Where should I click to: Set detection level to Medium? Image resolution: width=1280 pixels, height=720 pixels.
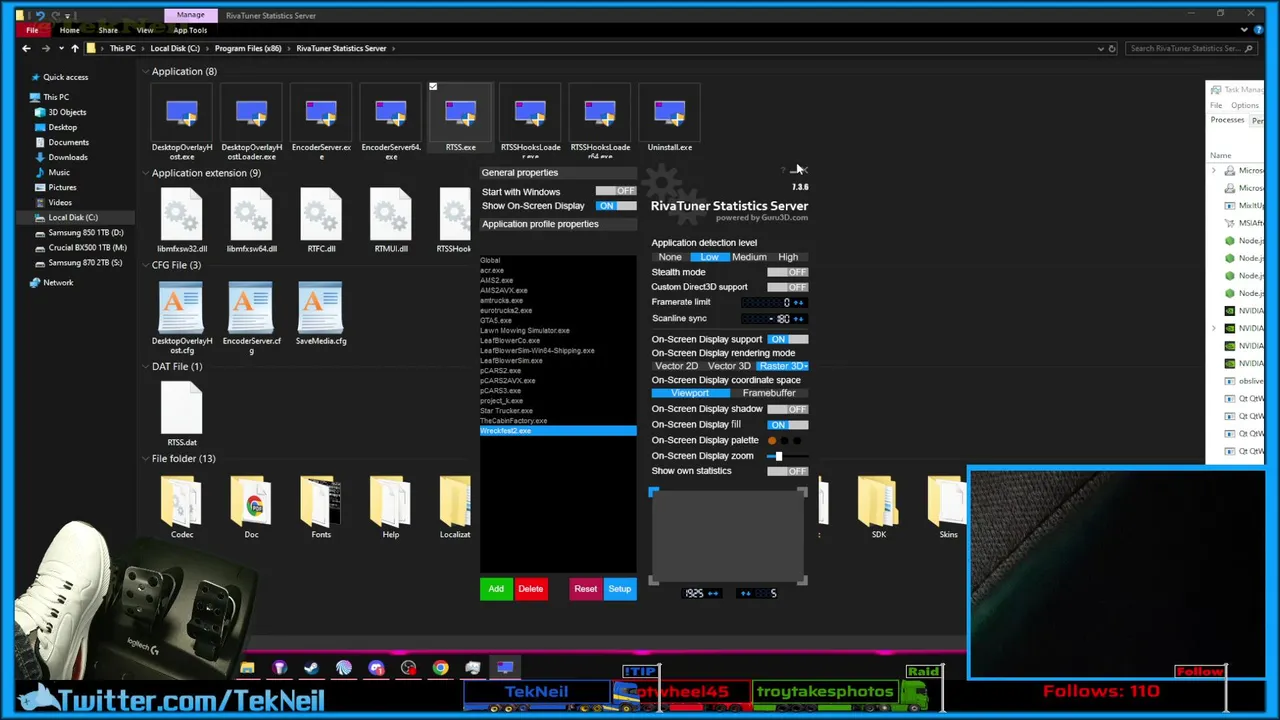749,257
